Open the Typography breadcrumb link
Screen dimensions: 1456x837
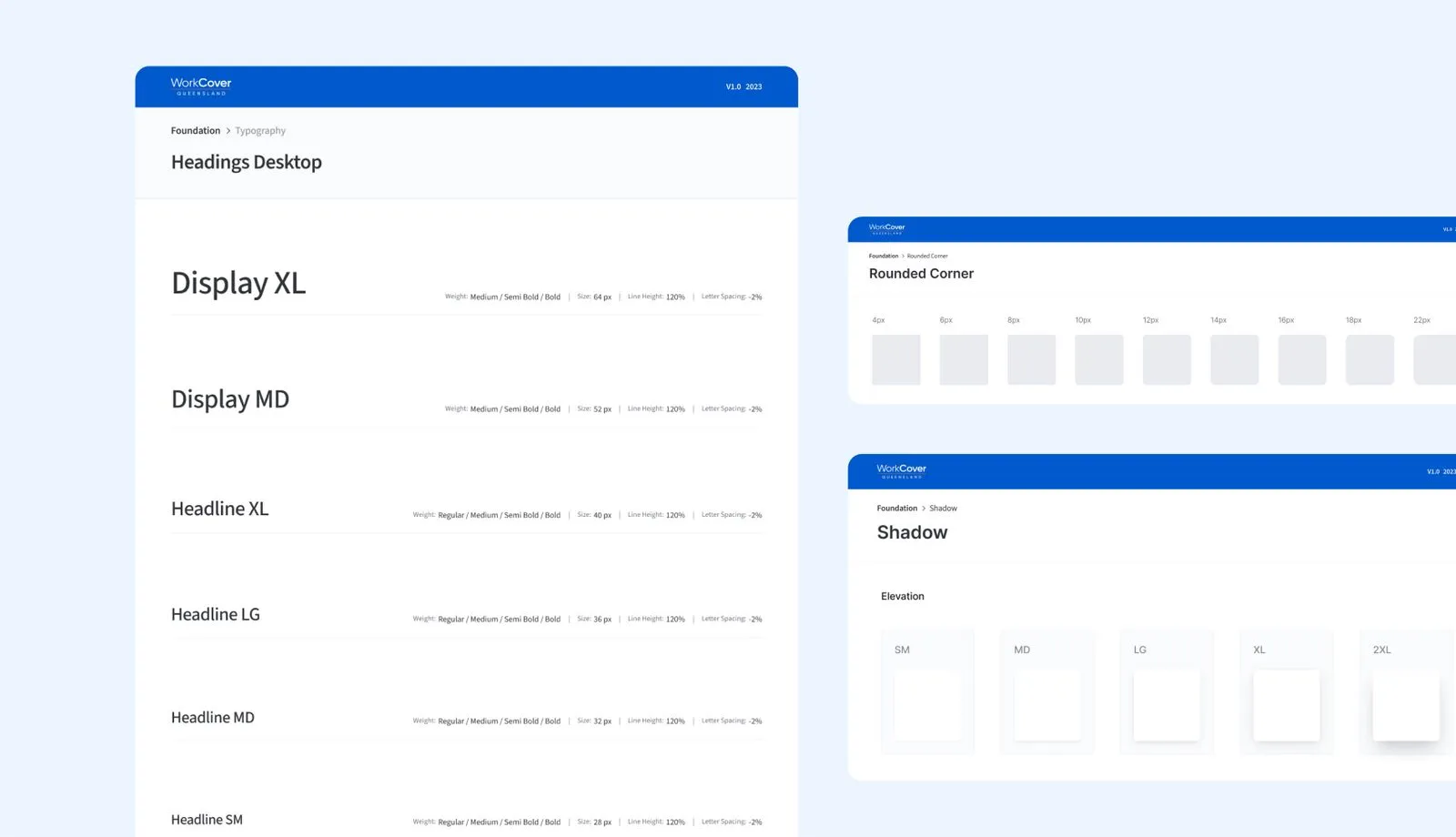260,131
